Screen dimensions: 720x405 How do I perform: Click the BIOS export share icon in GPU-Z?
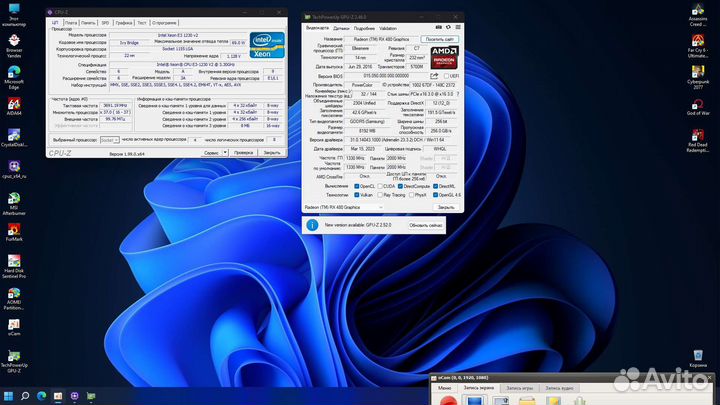point(434,76)
